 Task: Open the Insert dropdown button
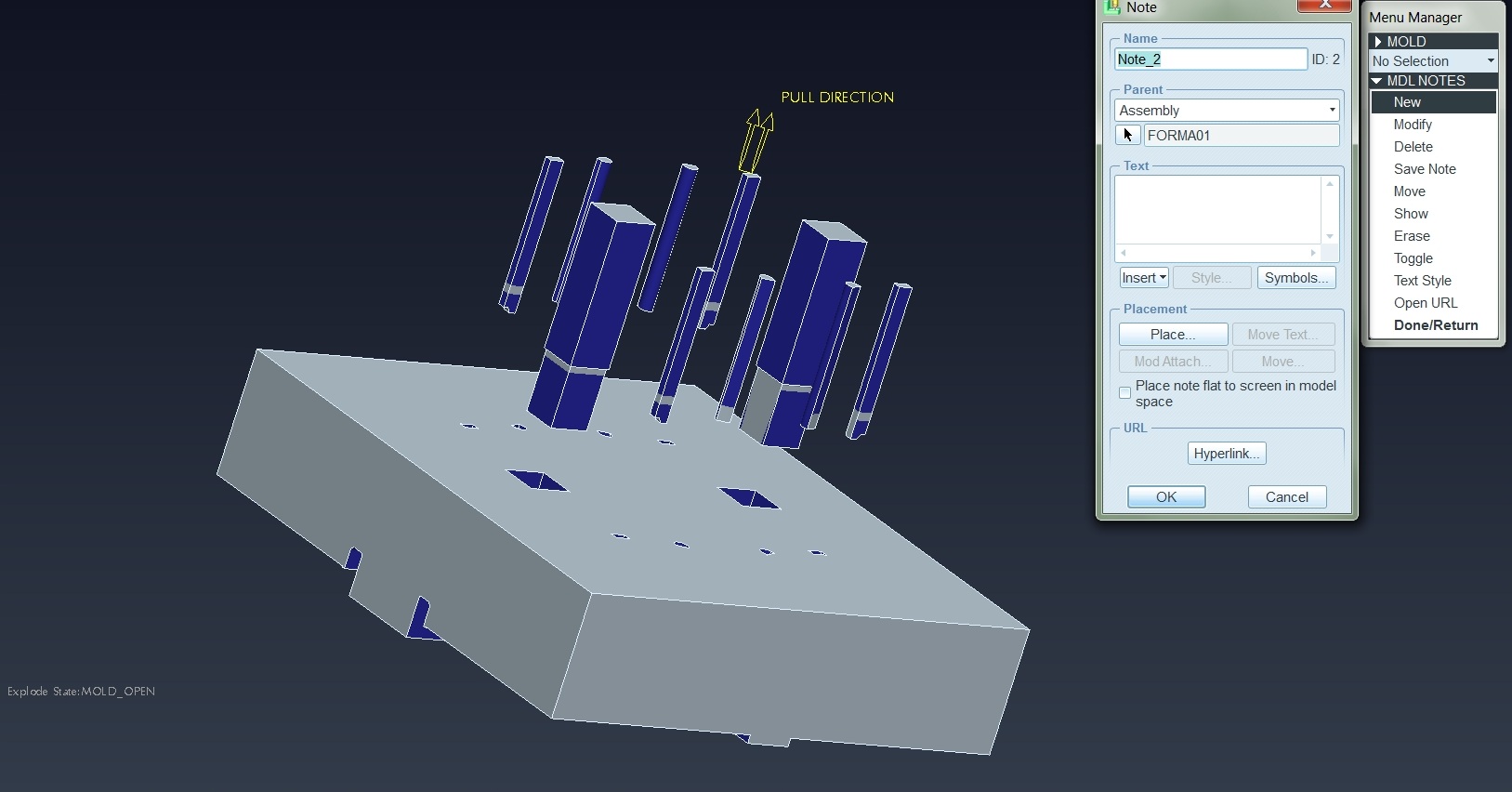pyautogui.click(x=1143, y=278)
